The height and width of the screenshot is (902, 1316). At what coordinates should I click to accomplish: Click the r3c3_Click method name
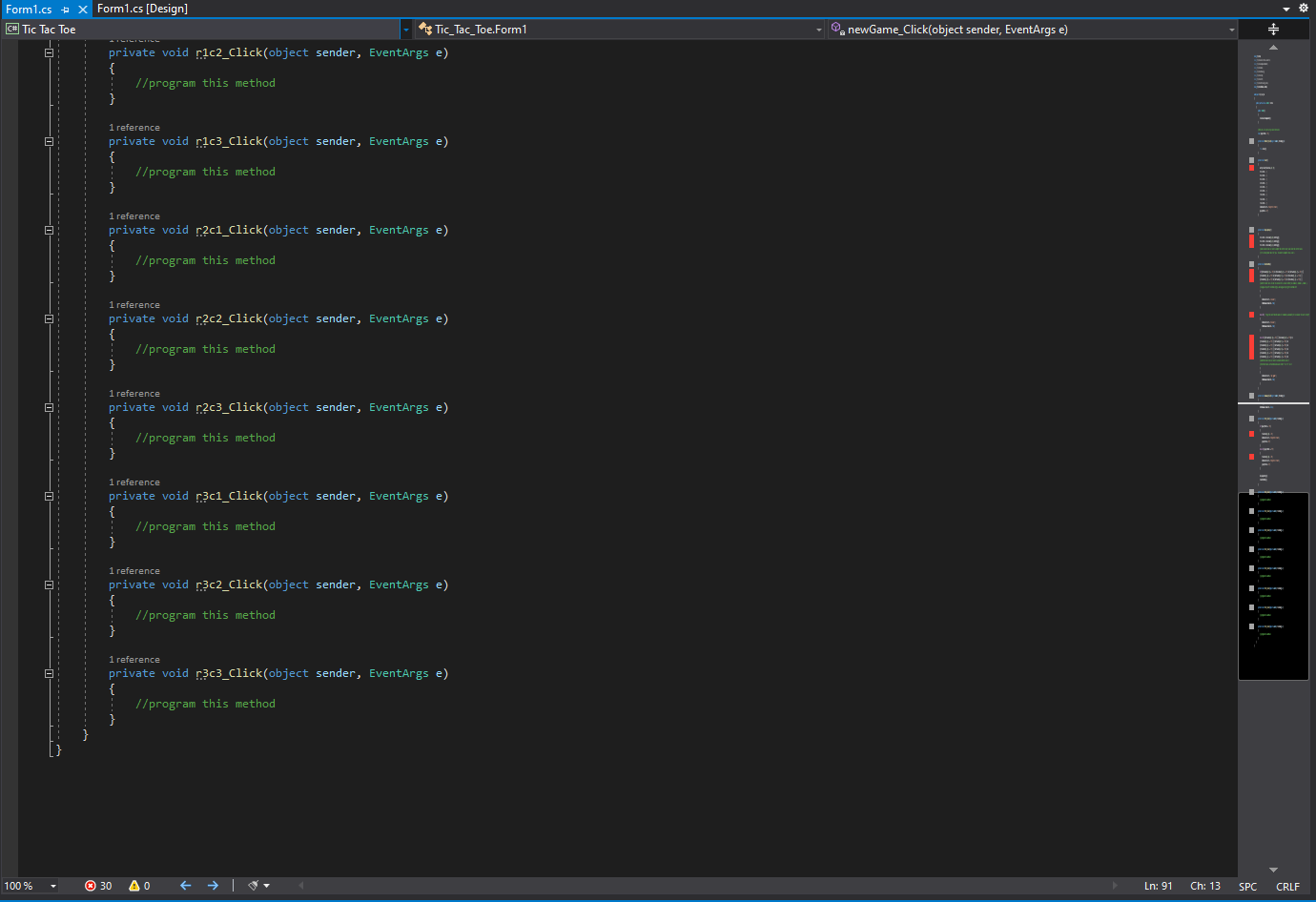(x=229, y=673)
